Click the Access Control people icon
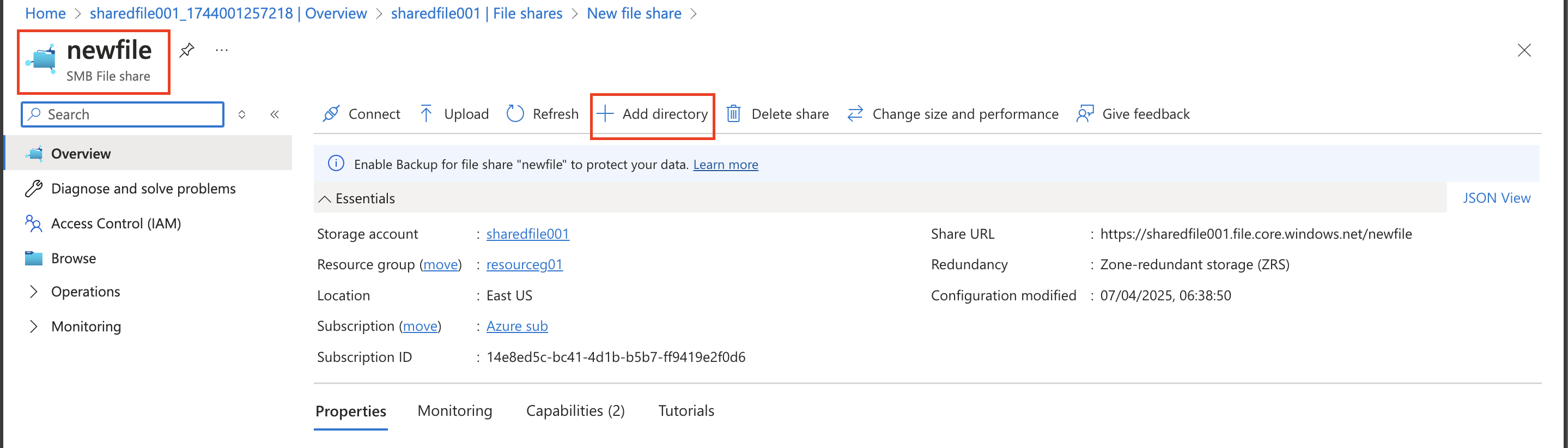1568x448 pixels. 33,223
